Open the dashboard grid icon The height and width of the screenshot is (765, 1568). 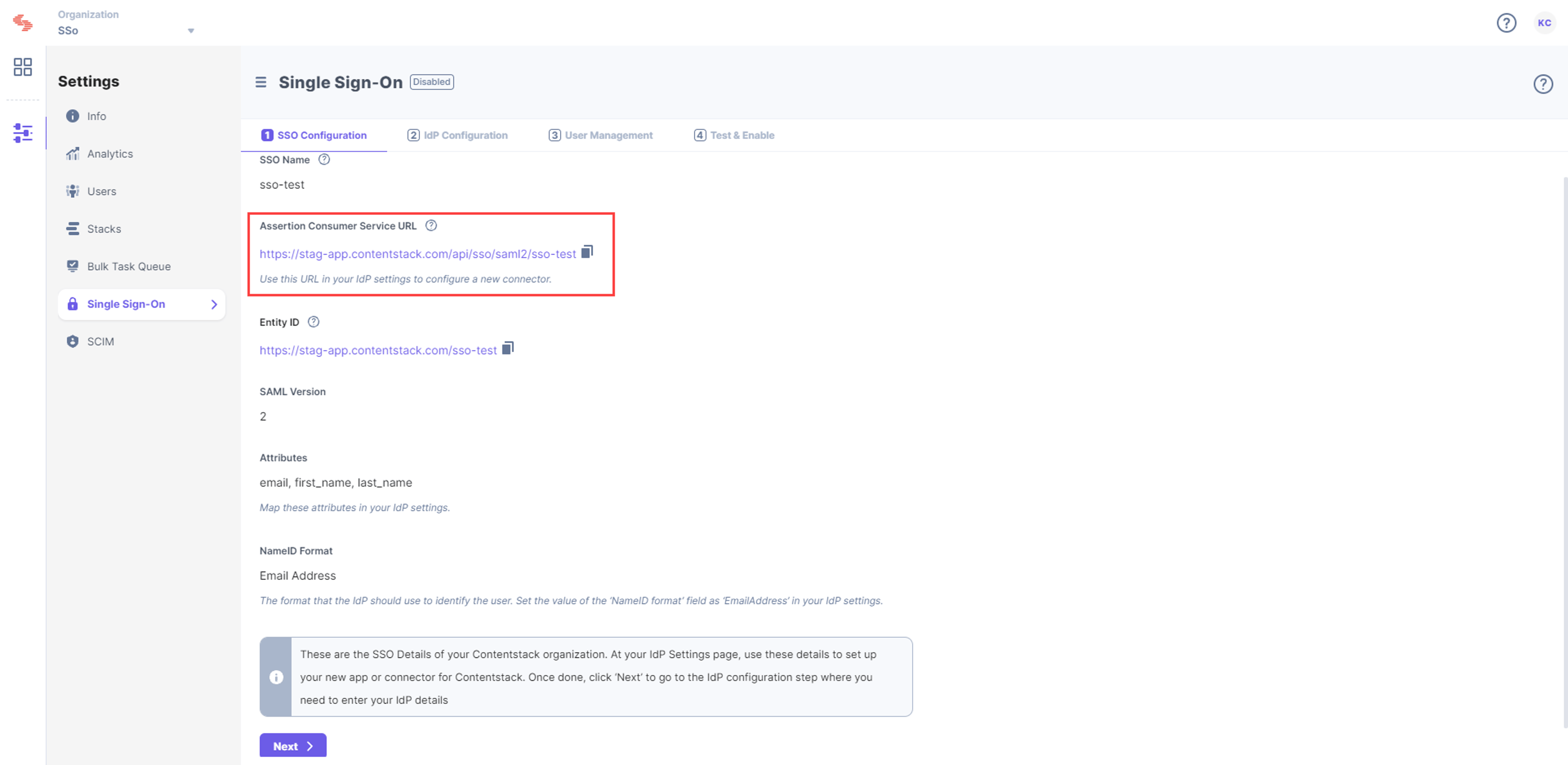pyautogui.click(x=22, y=67)
